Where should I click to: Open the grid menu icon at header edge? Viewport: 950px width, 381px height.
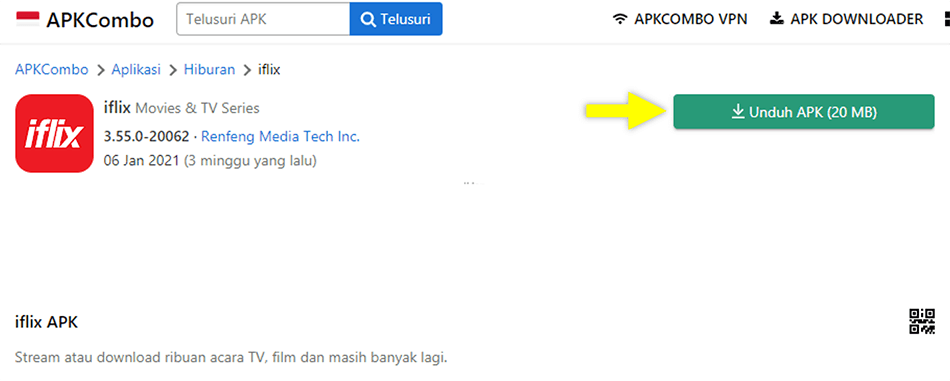[x=946, y=19]
